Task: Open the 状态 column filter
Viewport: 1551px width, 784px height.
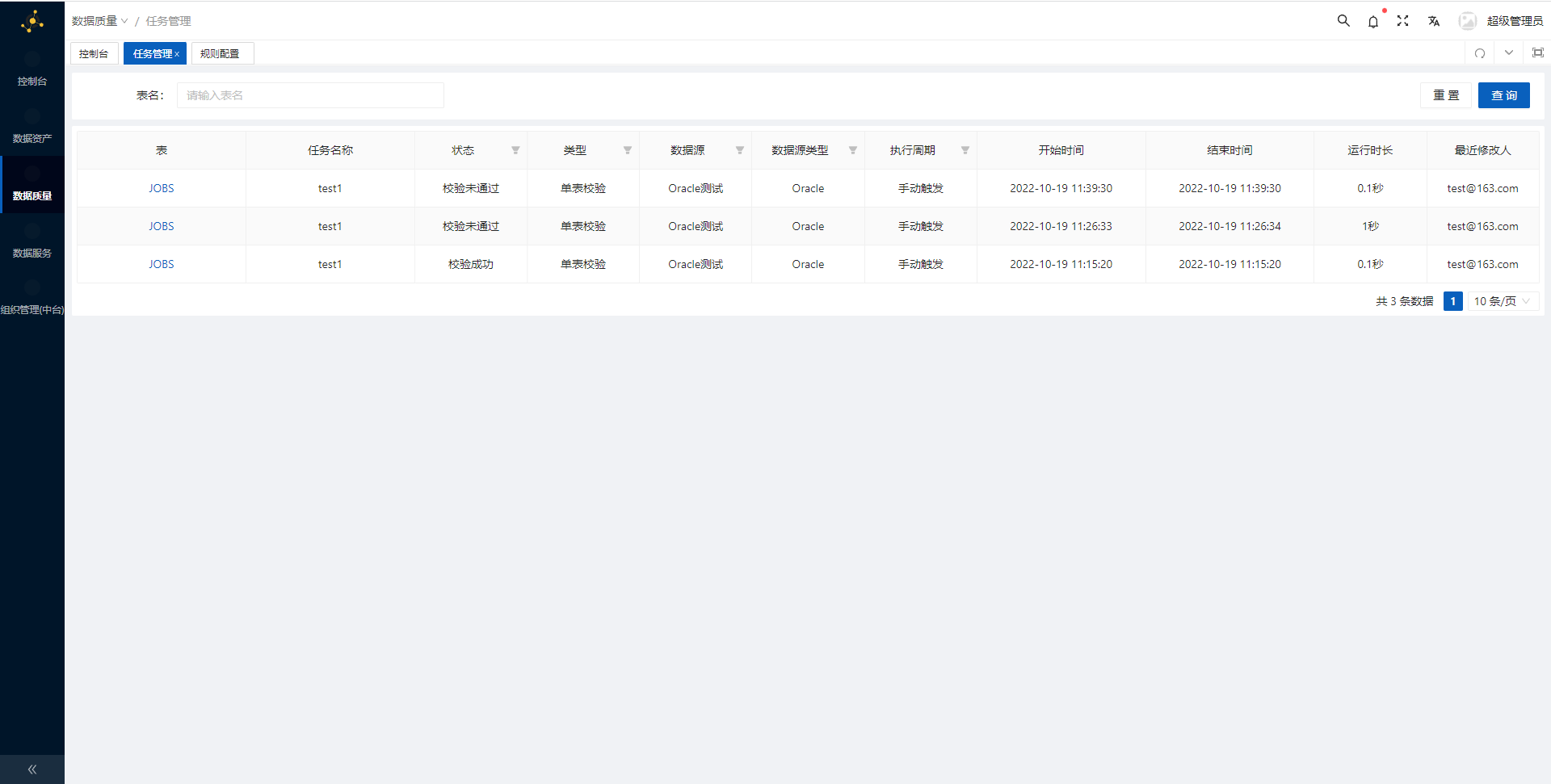Action: [515, 150]
